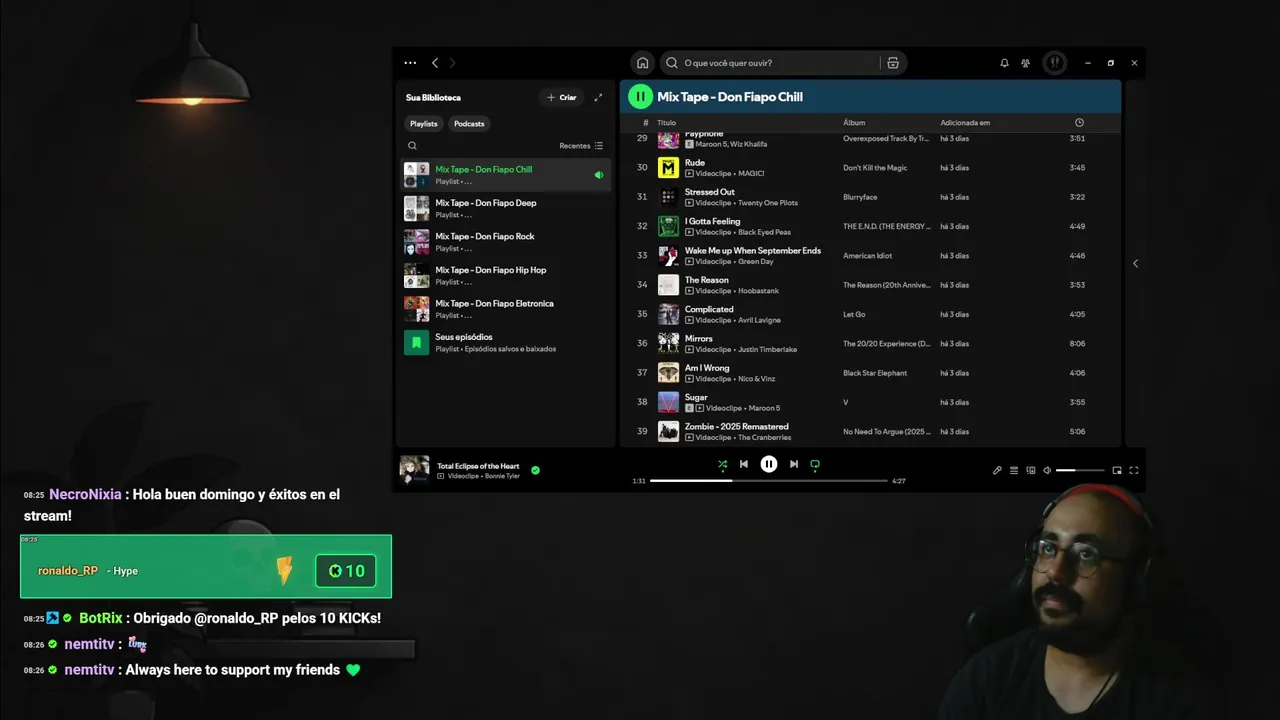
Task: Sort tracks by the Título column
Action: [x=666, y=123]
